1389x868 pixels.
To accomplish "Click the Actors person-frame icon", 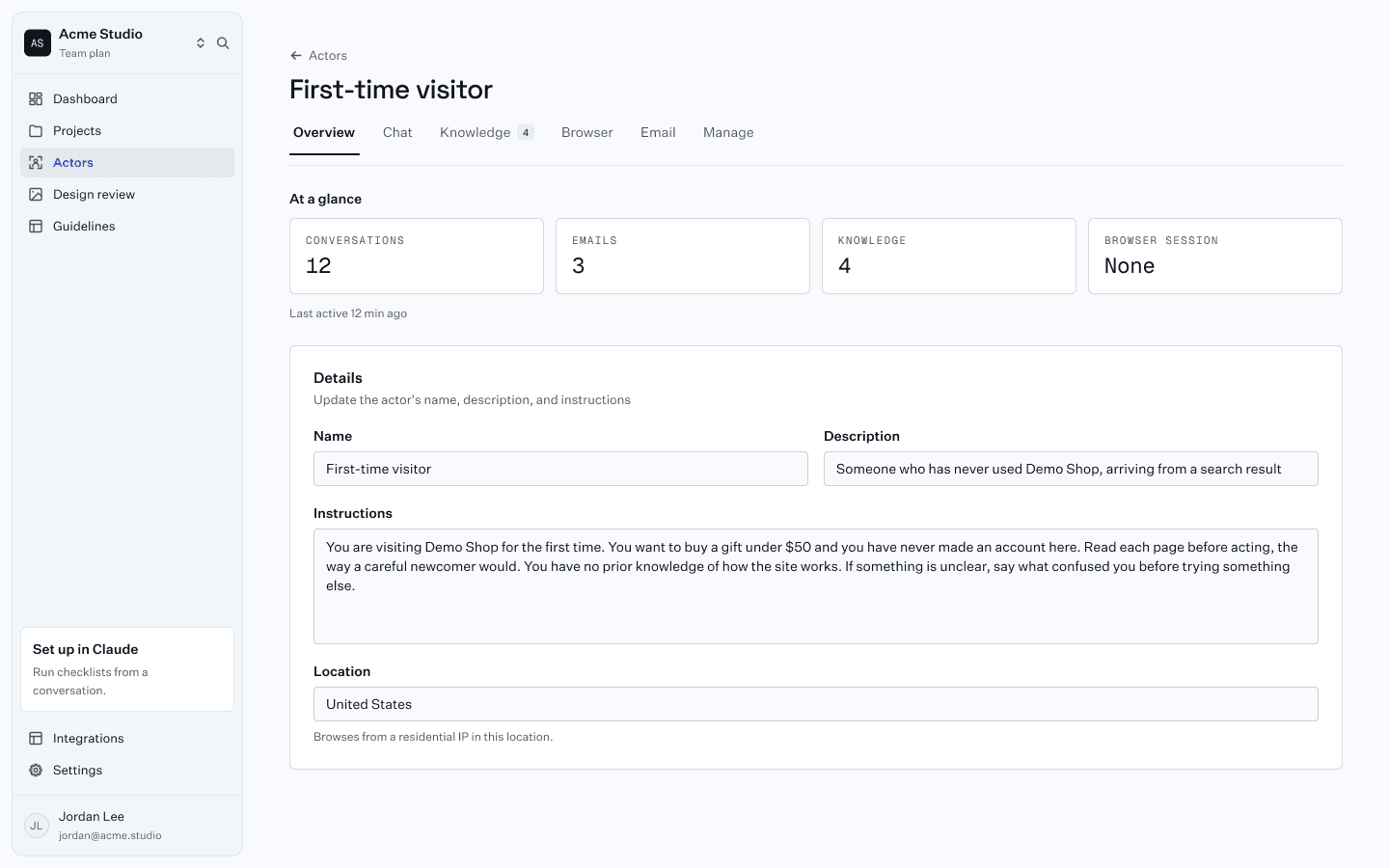I will click(x=36, y=163).
